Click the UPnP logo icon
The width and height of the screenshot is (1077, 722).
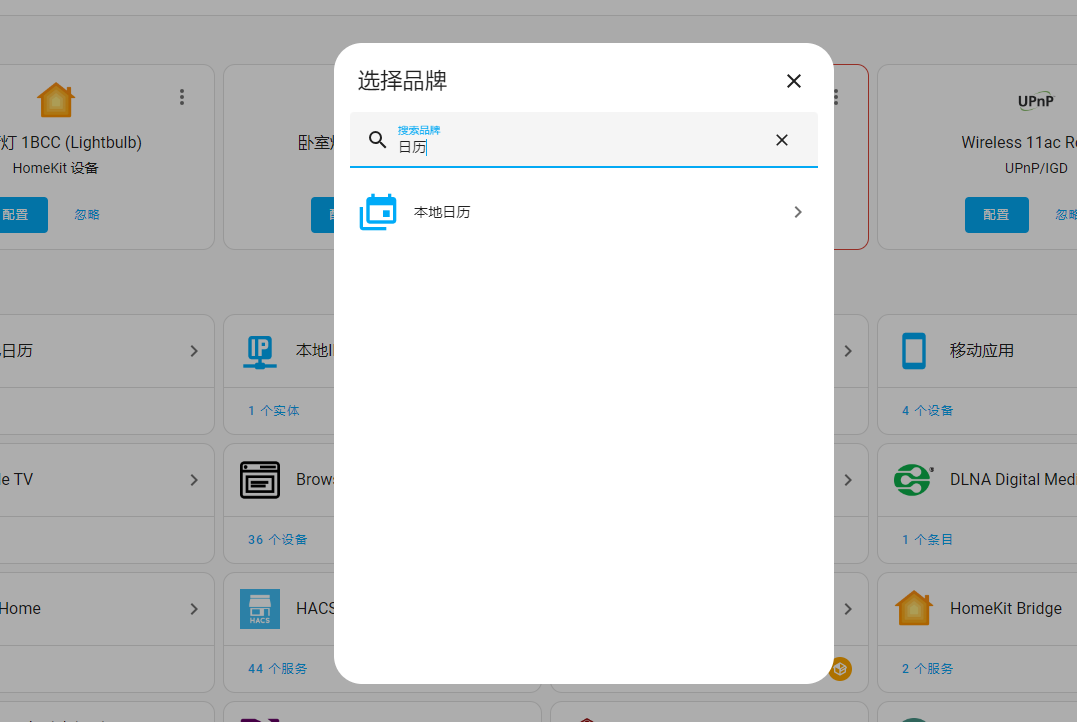pyautogui.click(x=1035, y=101)
